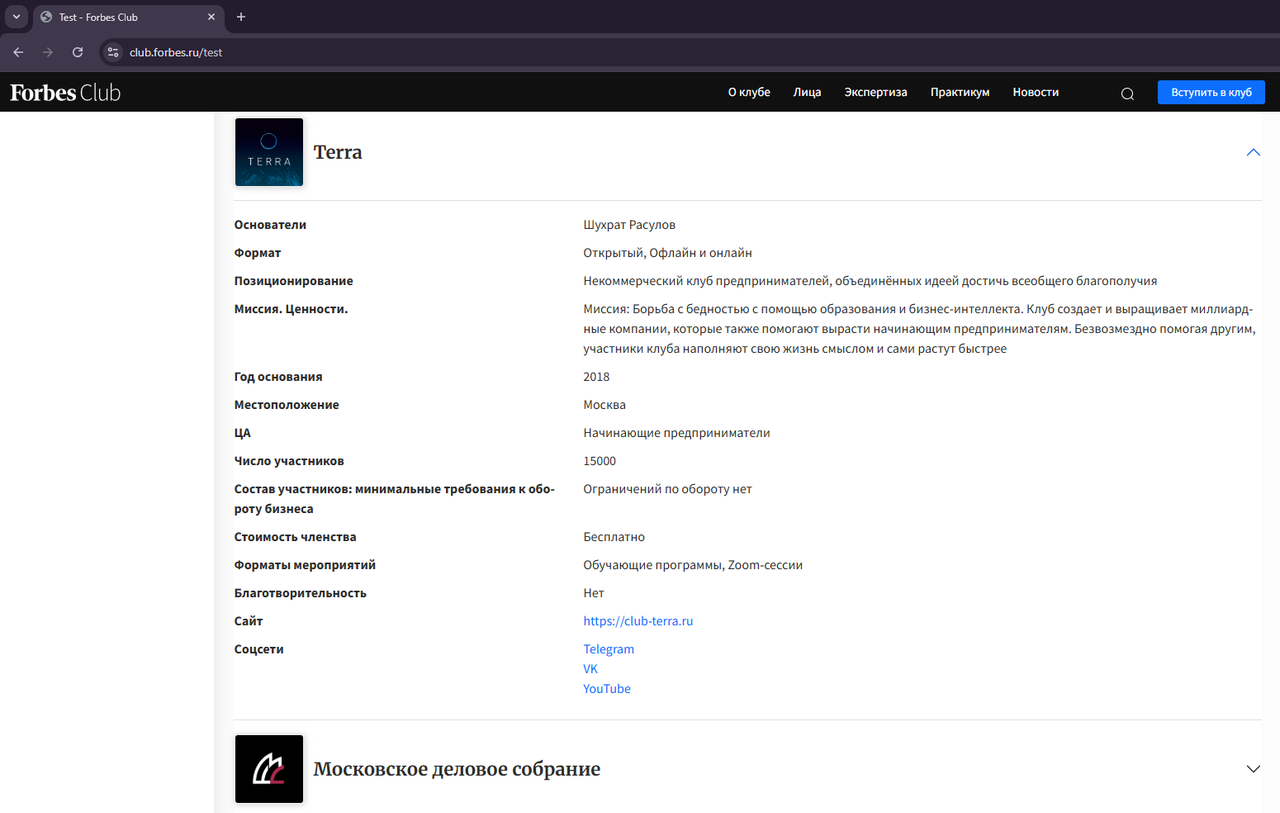Click the Форматы мероприятий row label

(x=305, y=565)
